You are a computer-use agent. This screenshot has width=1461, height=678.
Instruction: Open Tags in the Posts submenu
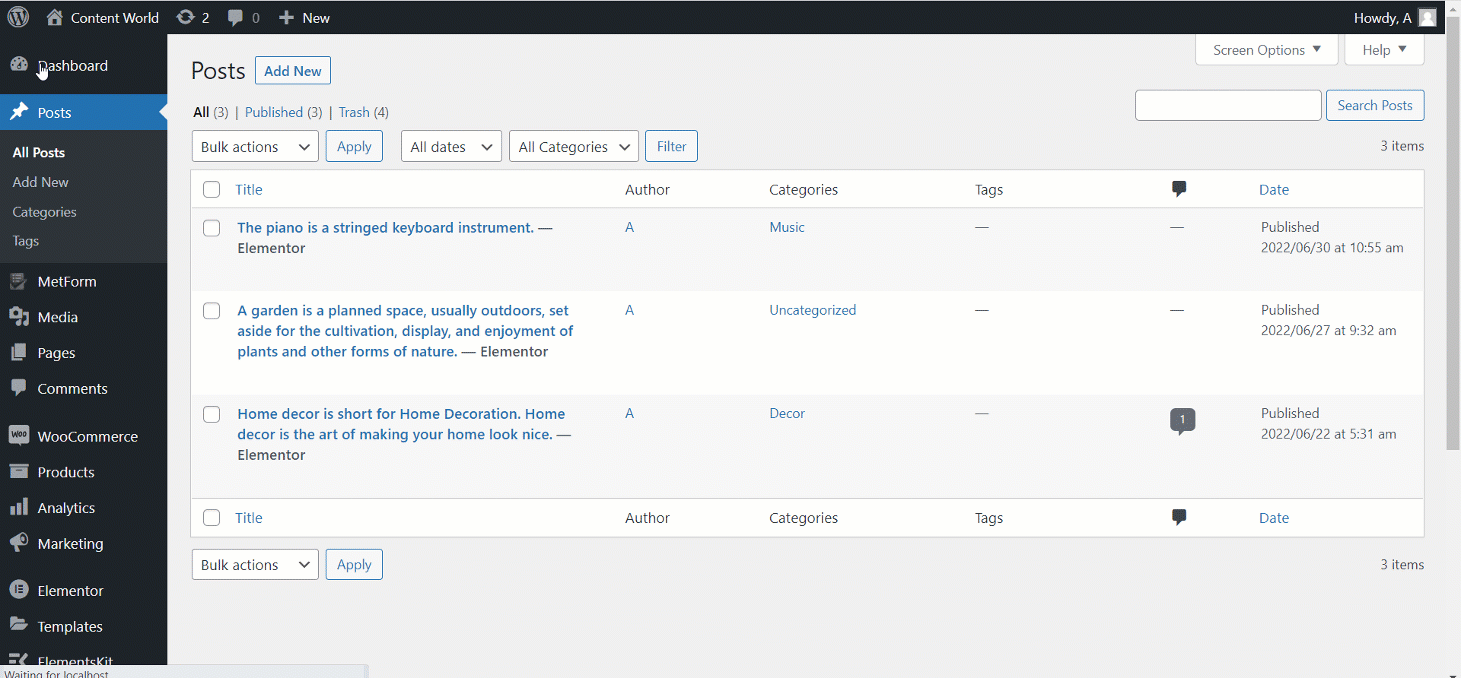point(26,241)
